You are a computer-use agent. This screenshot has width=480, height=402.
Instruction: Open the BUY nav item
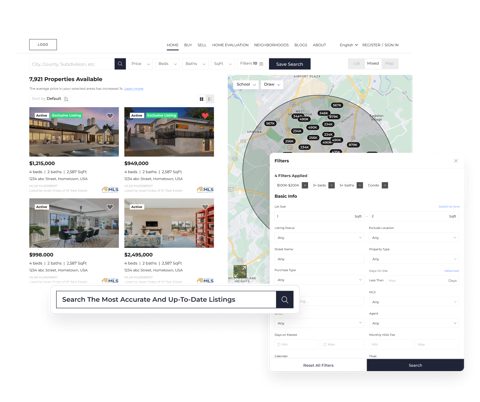tap(188, 45)
